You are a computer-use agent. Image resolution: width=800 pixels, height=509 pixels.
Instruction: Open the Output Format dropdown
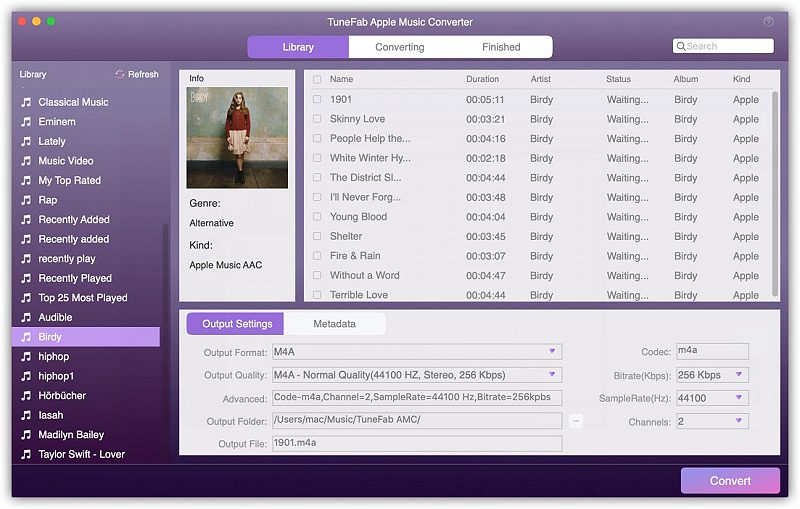point(551,352)
